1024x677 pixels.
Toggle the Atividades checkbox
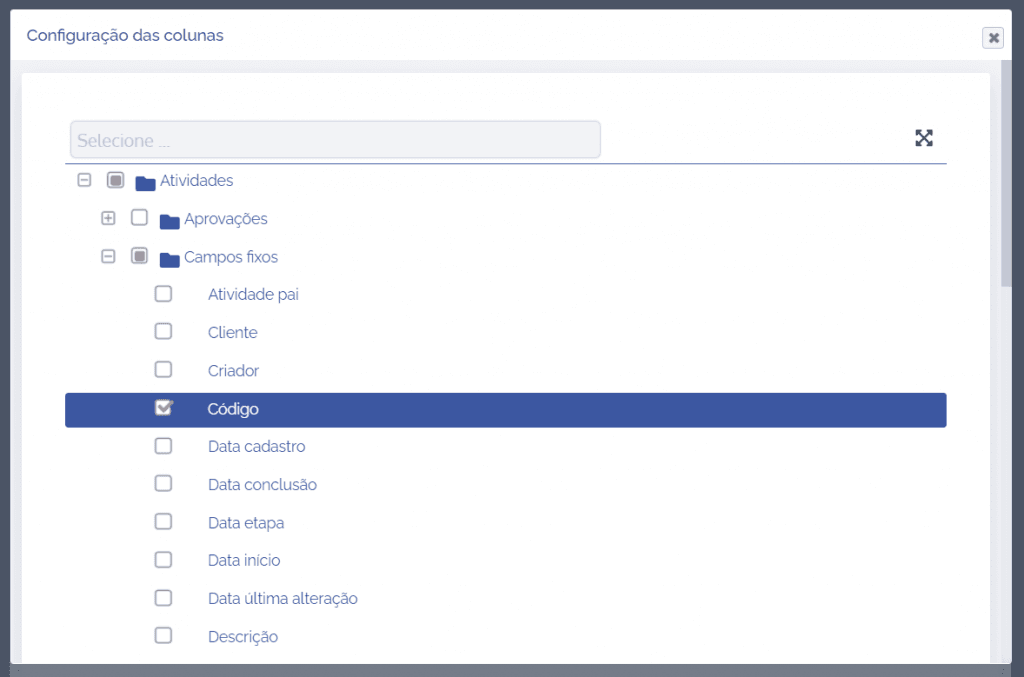coord(116,180)
